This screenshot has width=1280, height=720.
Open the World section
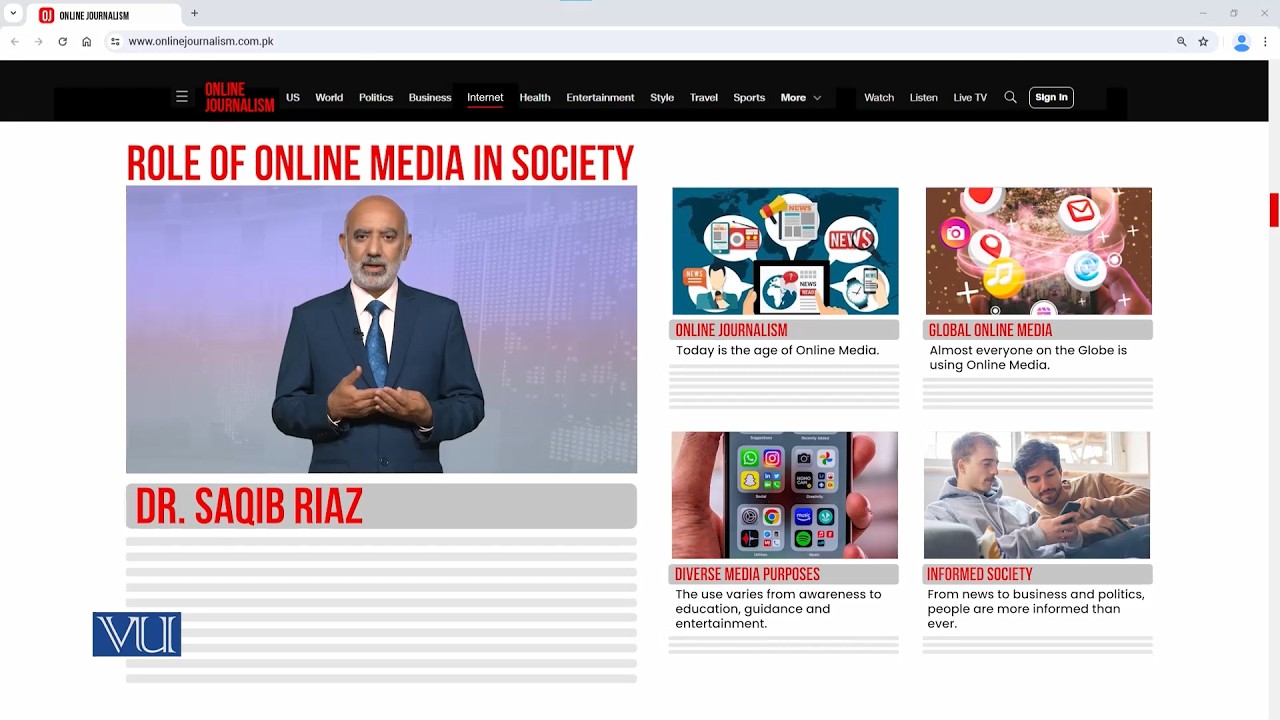coord(329,97)
